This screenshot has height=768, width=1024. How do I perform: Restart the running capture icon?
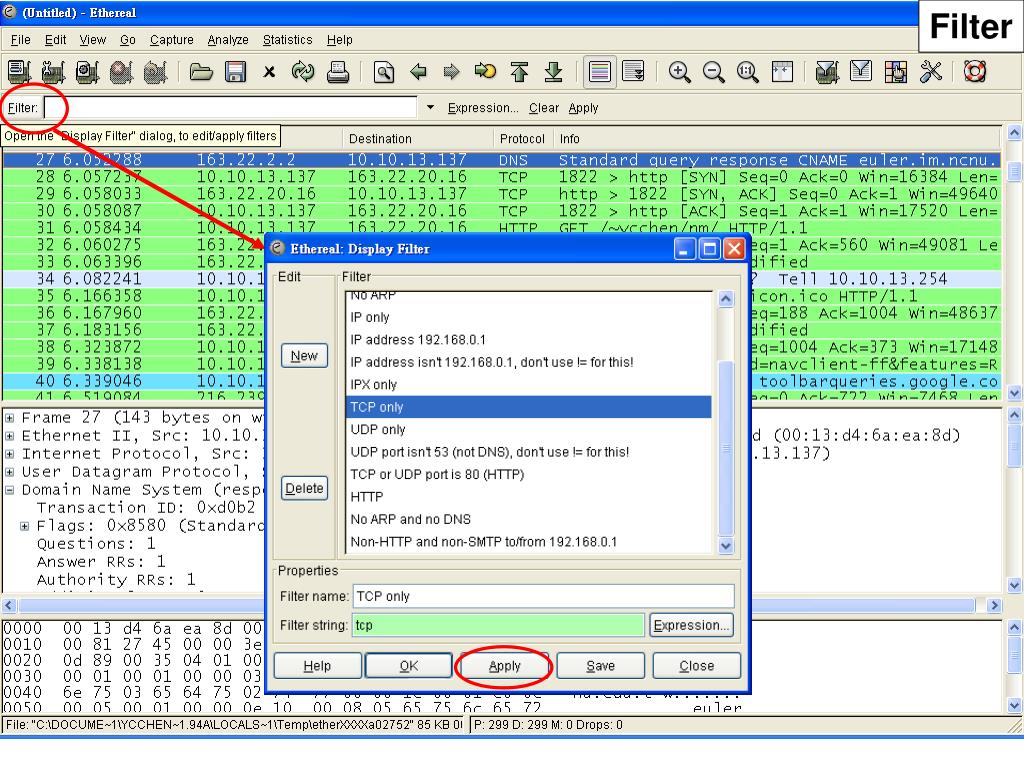(x=155, y=71)
